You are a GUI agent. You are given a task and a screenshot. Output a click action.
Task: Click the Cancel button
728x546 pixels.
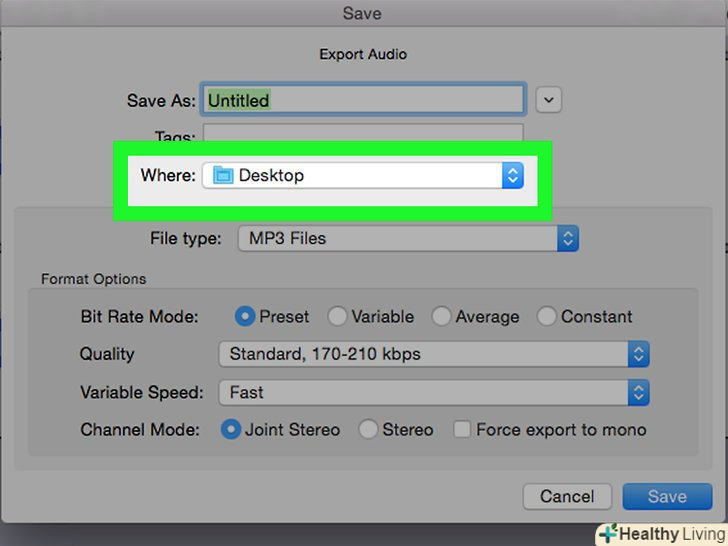[567, 496]
